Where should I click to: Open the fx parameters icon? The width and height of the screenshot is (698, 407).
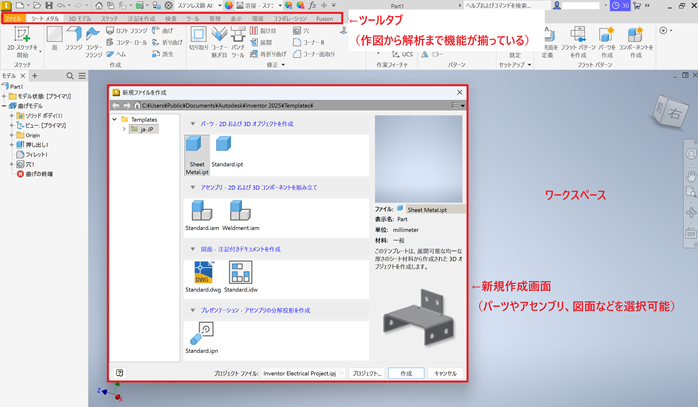pos(312,5)
